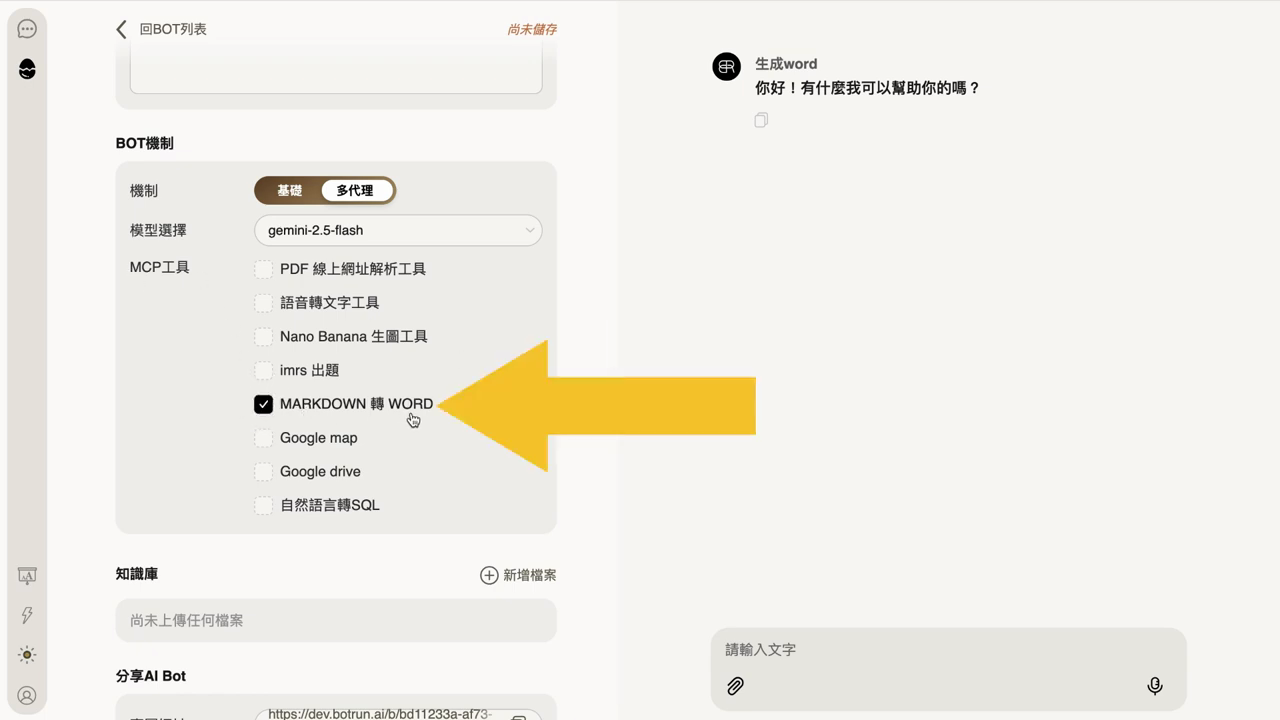This screenshot has height=720, width=1280.
Task: Click the plus circle icon for 新增檔案
Action: [489, 575]
